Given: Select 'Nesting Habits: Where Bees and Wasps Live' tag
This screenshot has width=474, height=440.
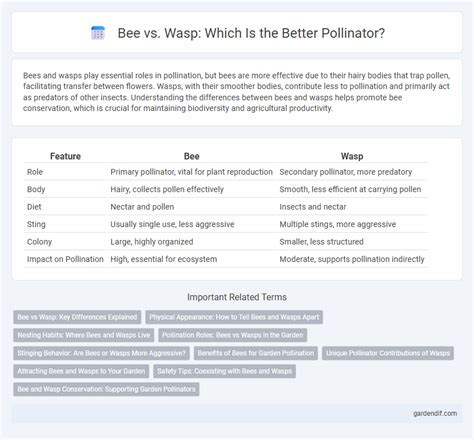Looking at the screenshot, I should 84,335.
